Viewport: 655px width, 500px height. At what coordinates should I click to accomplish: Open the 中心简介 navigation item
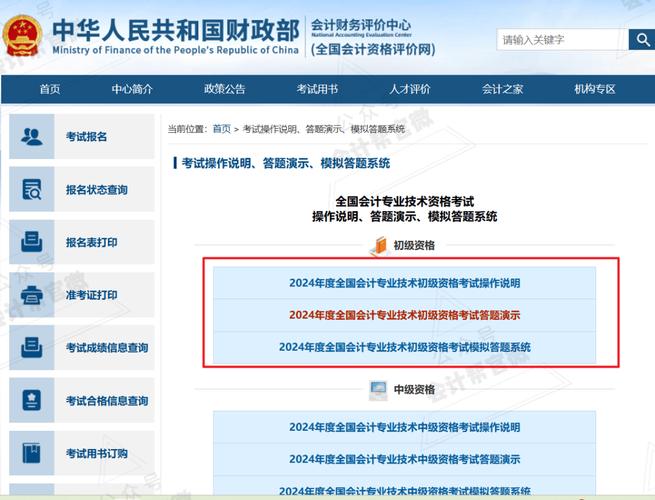coord(132,89)
